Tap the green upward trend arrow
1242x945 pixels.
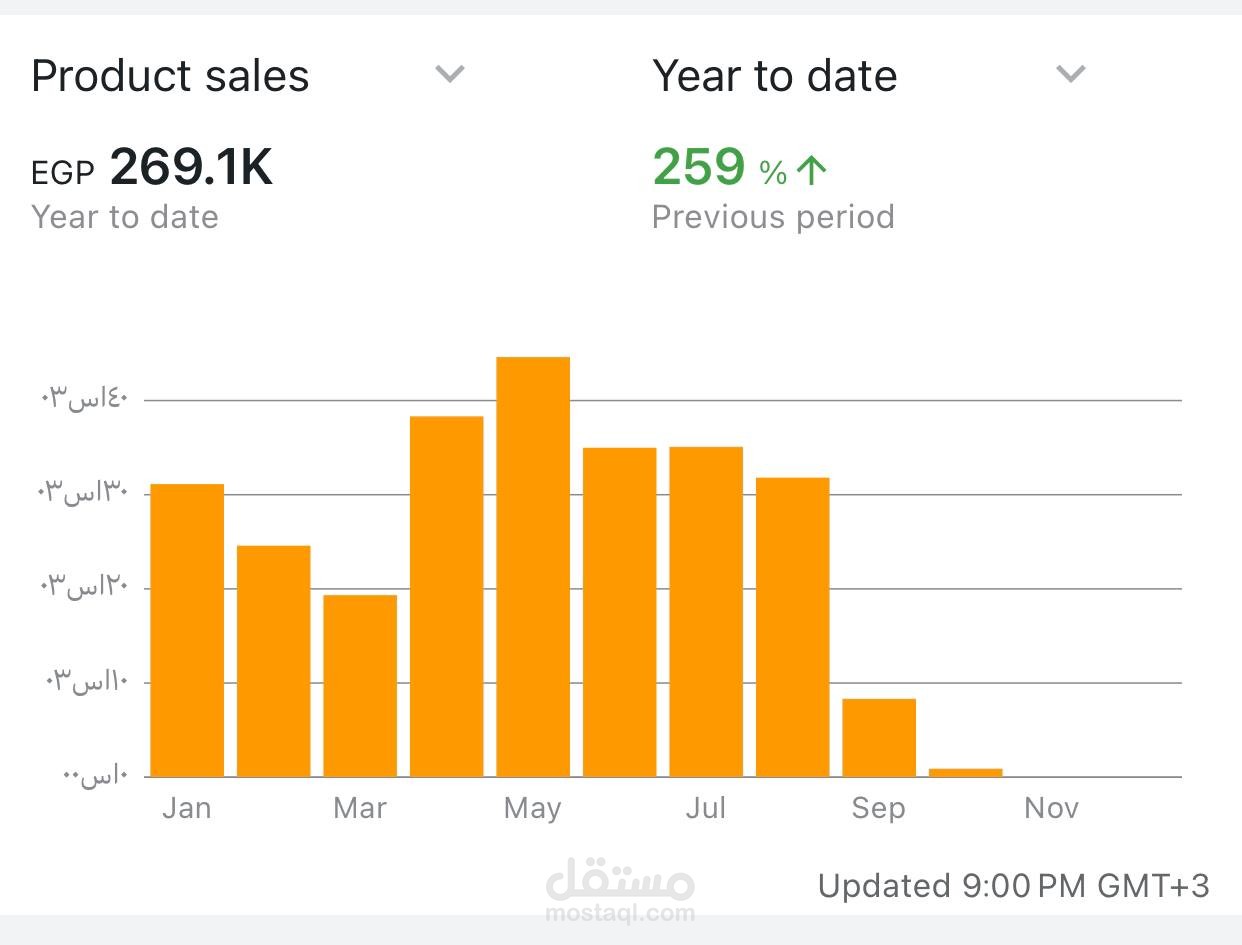[x=811, y=171]
